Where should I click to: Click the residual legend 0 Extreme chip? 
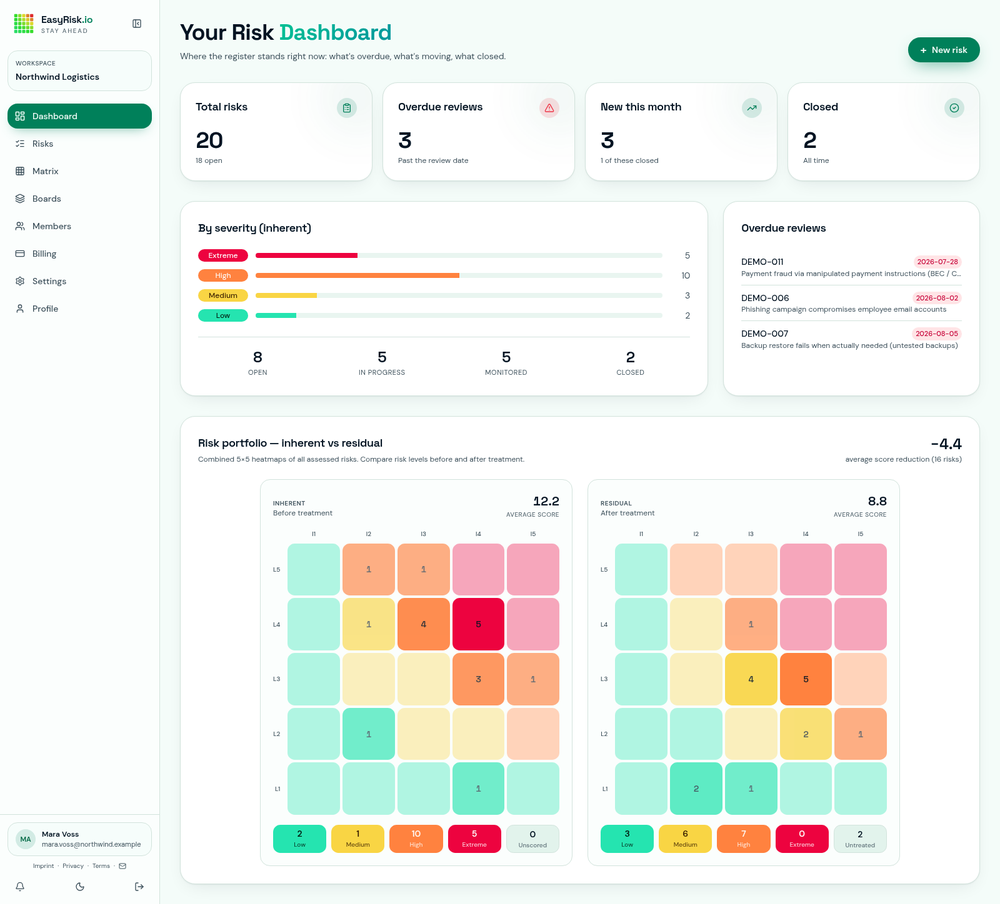coord(802,838)
